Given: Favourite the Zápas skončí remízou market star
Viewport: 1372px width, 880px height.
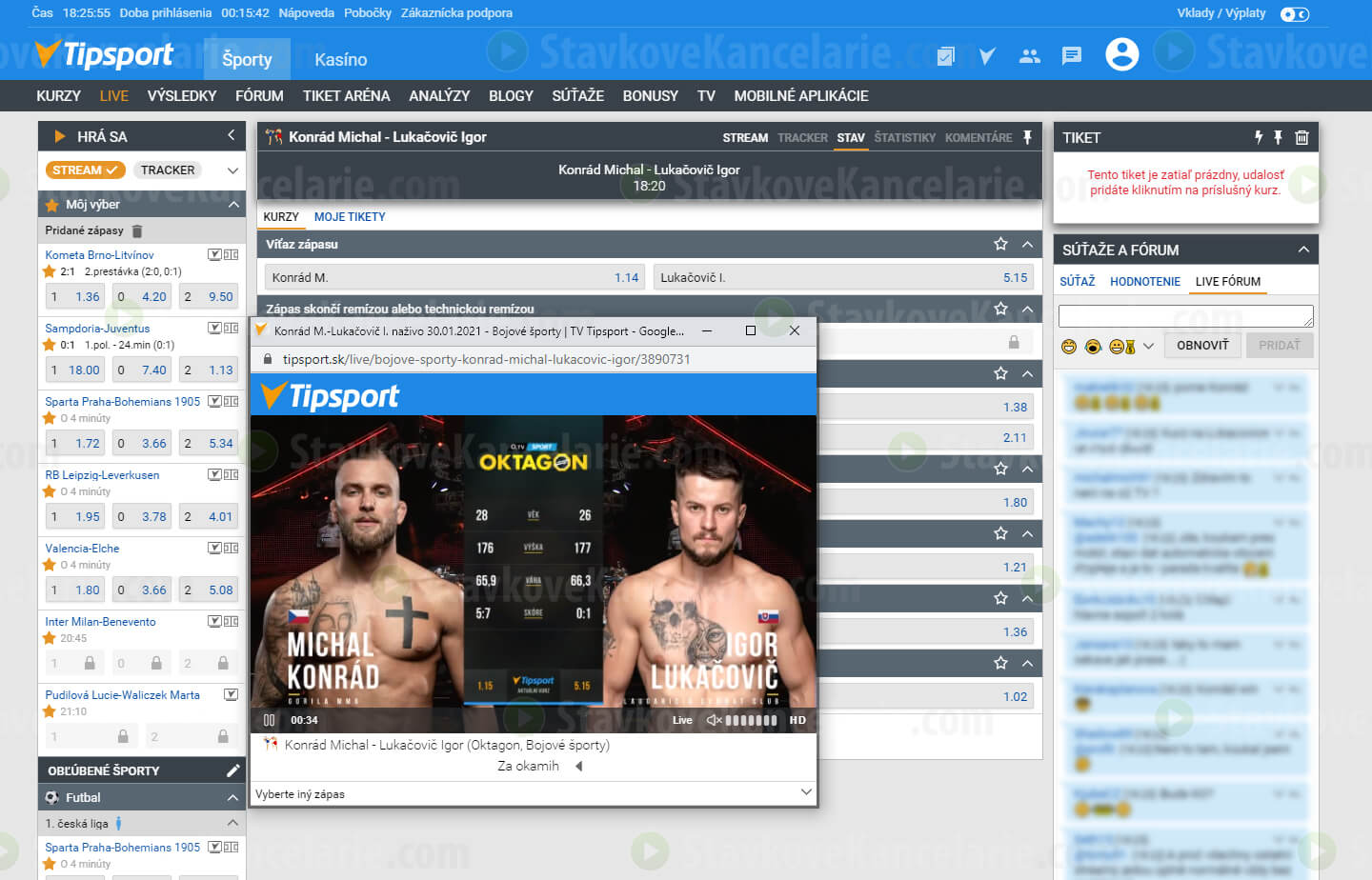Looking at the screenshot, I should 1000,309.
